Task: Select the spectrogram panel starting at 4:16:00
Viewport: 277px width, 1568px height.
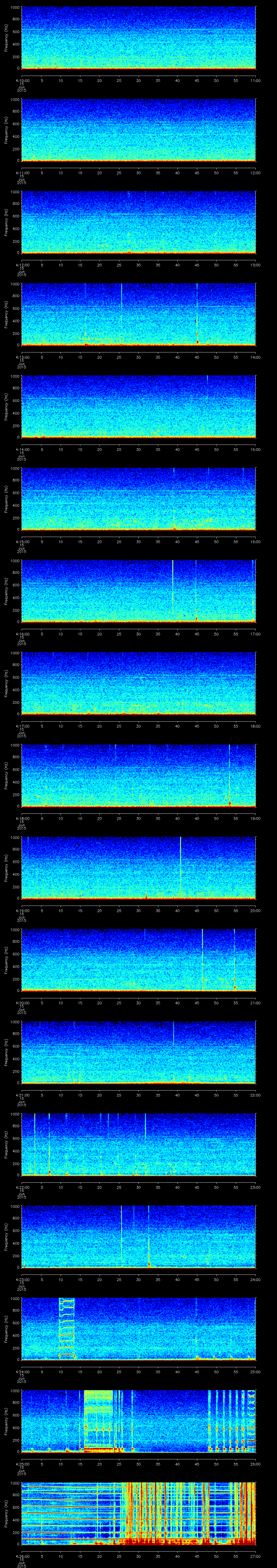Action: (x=139, y=591)
